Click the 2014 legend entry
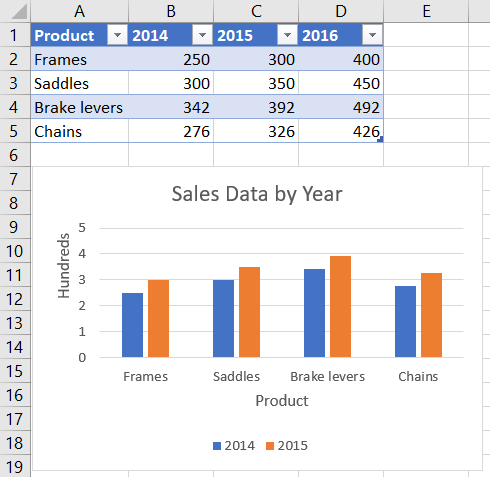The image size is (490, 477). coord(234,446)
